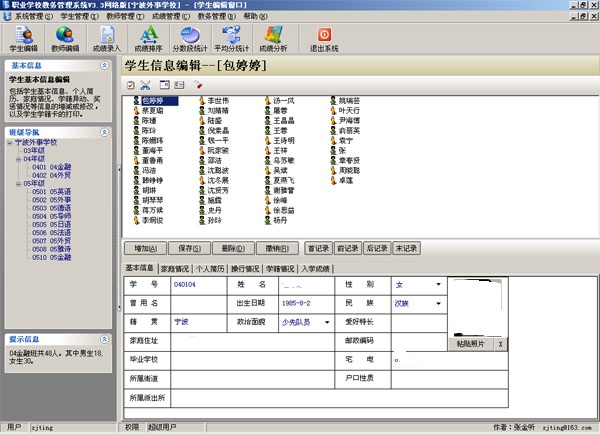This screenshot has height=435, width=600.
Task: Select student 冯洁 in the list
Action: pos(145,170)
